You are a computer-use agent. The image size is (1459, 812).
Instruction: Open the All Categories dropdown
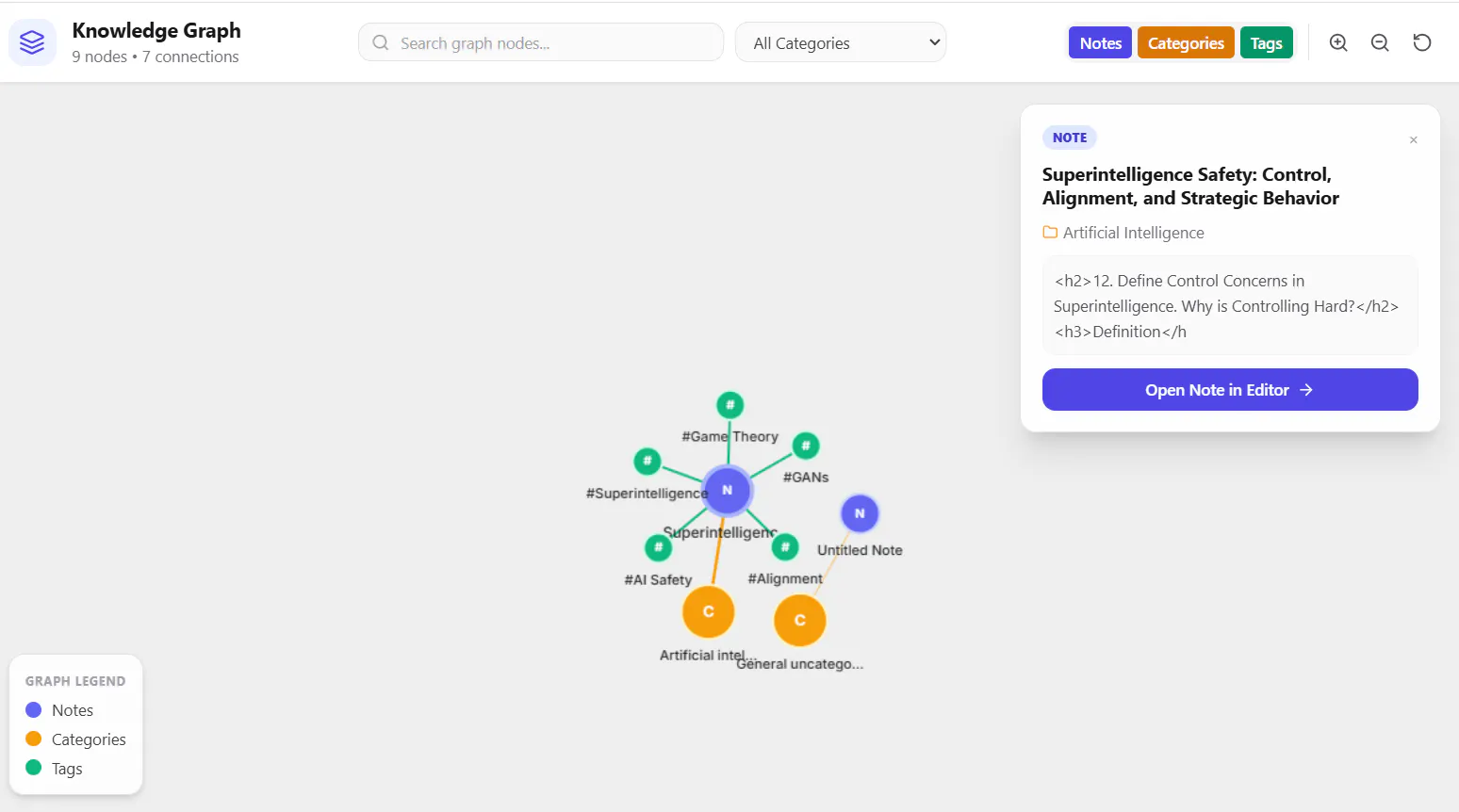click(841, 42)
